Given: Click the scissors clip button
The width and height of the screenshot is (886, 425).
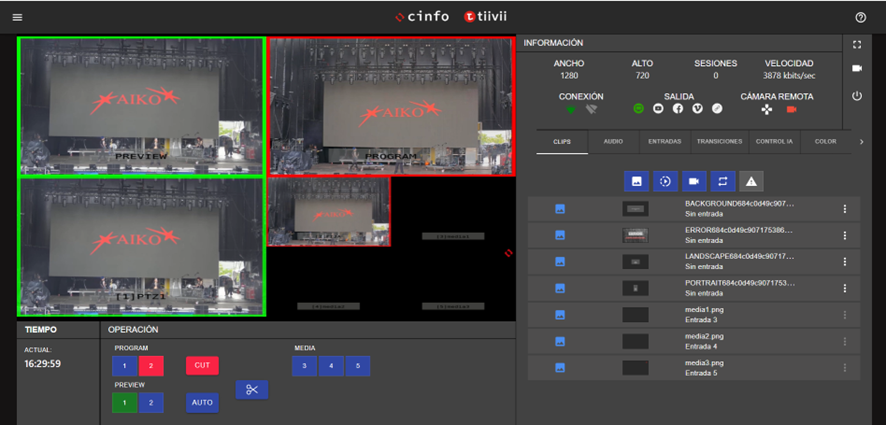Looking at the screenshot, I should coord(251,389).
